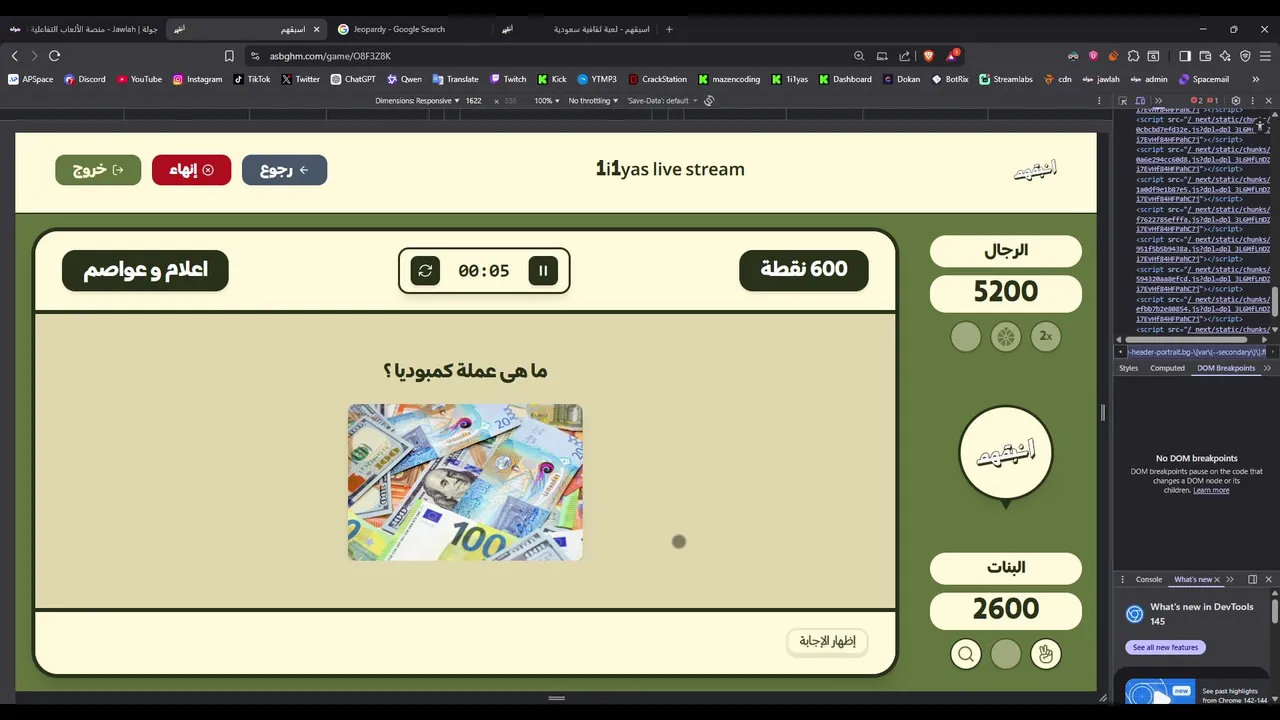Click the البنات team score 2600
Image resolution: width=1280 pixels, height=720 pixels.
tap(1006, 610)
